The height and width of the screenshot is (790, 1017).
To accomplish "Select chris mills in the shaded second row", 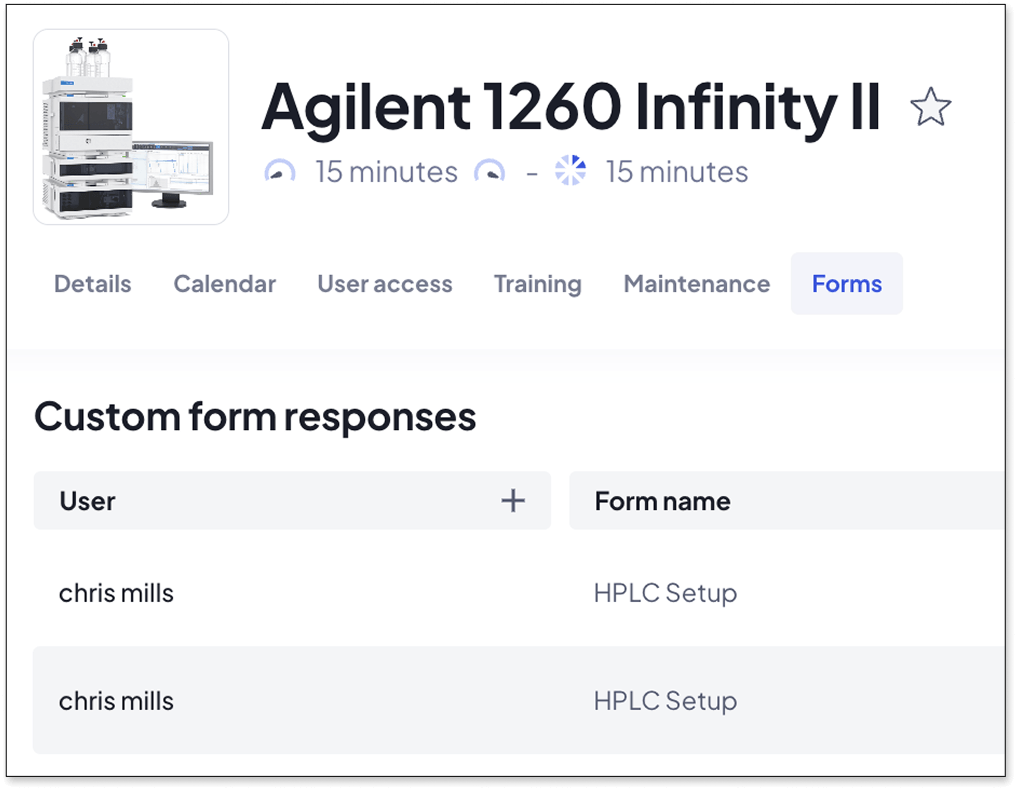I will [116, 701].
